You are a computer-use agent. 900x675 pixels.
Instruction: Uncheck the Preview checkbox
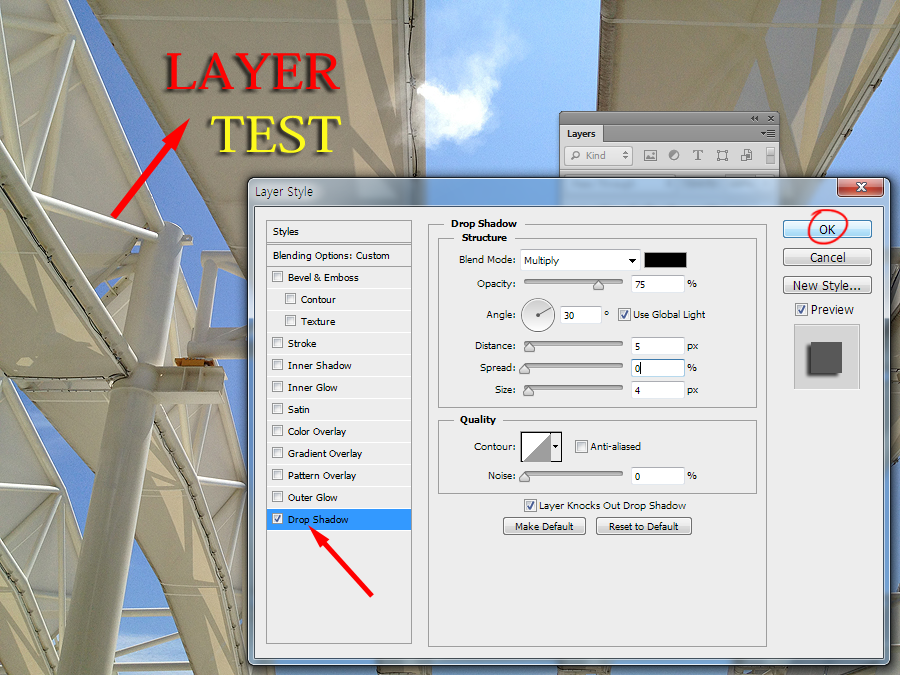pos(801,309)
